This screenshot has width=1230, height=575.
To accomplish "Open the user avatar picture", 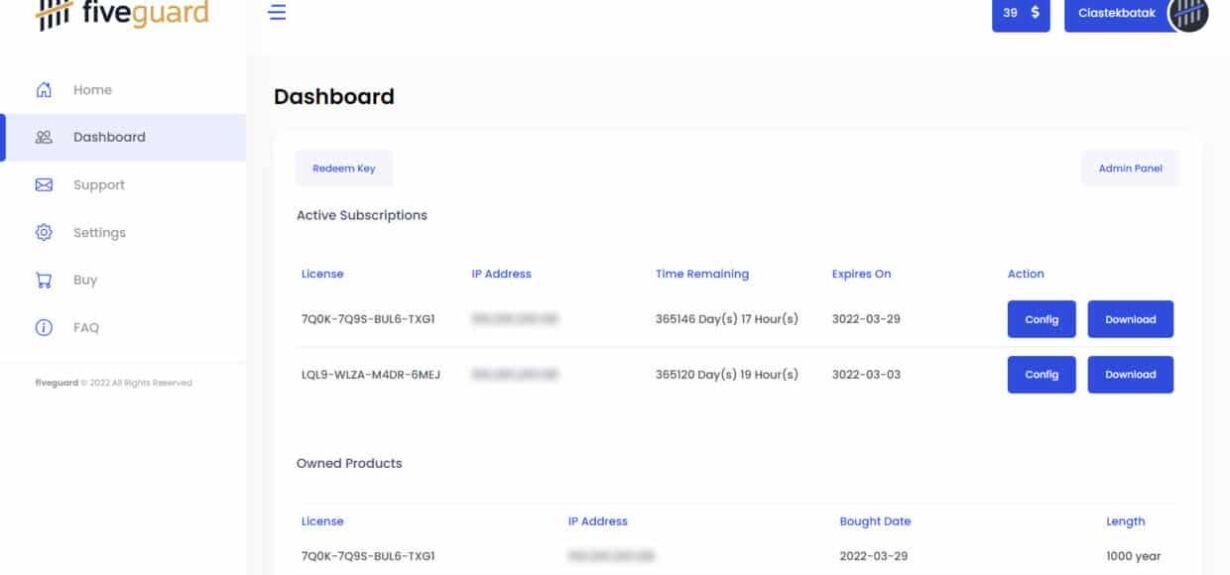I will [x=1188, y=14].
